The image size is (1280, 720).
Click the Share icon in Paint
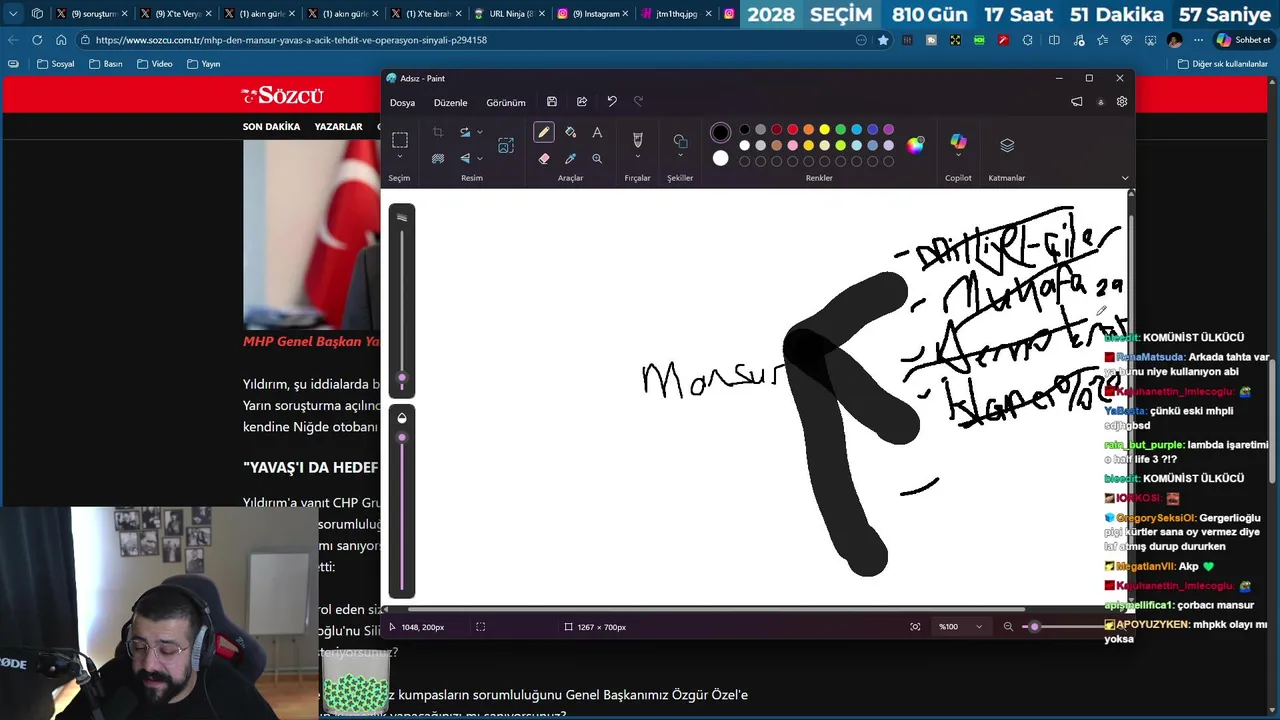582,102
